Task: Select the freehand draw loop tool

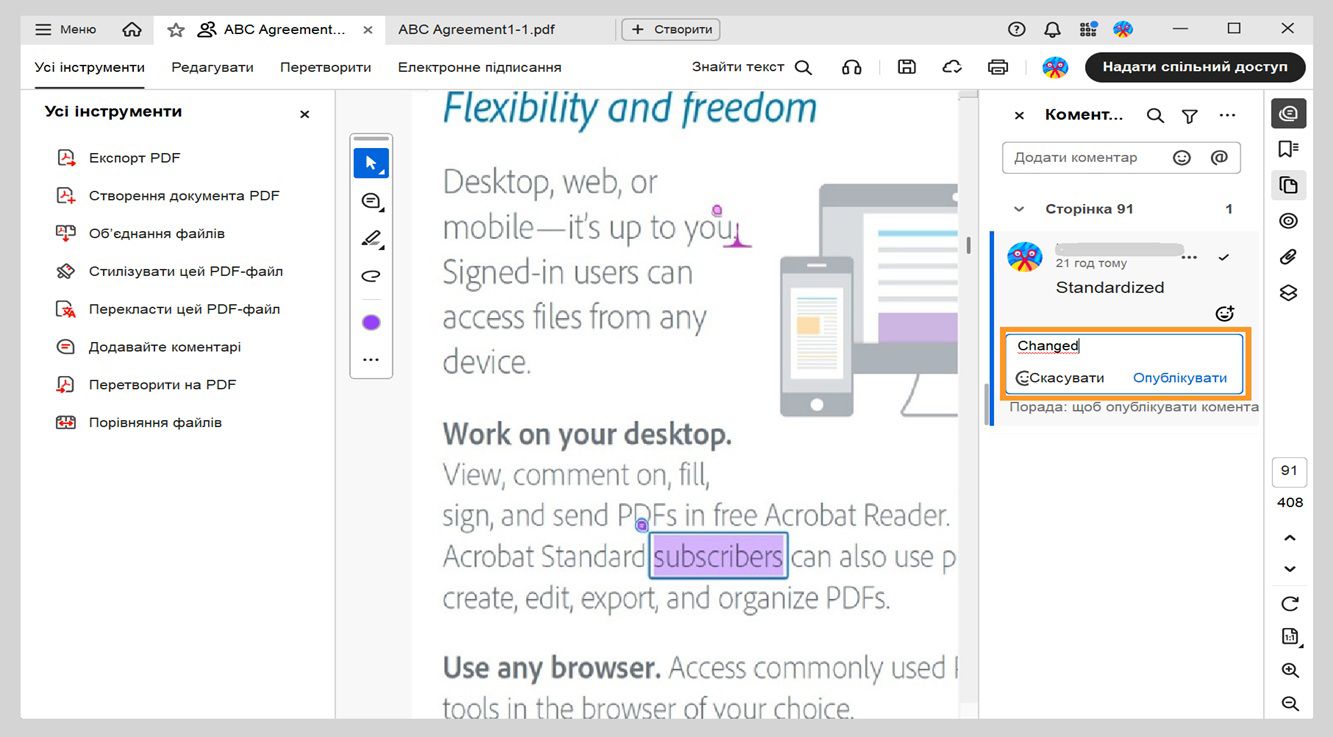Action: [371, 277]
